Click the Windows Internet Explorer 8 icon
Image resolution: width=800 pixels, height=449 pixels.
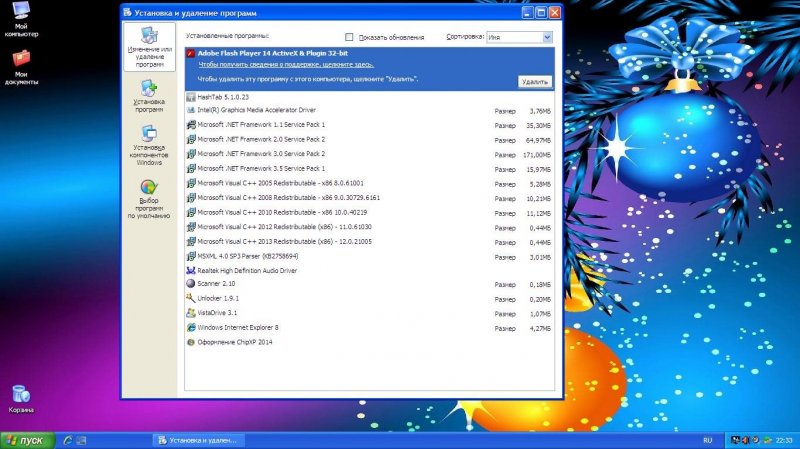(x=191, y=328)
